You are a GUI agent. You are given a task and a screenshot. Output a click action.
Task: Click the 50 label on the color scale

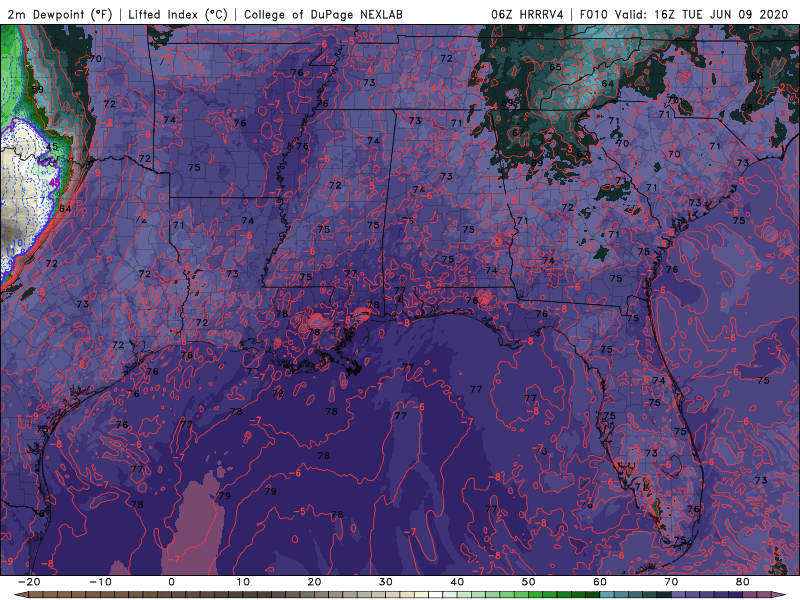coord(529,582)
